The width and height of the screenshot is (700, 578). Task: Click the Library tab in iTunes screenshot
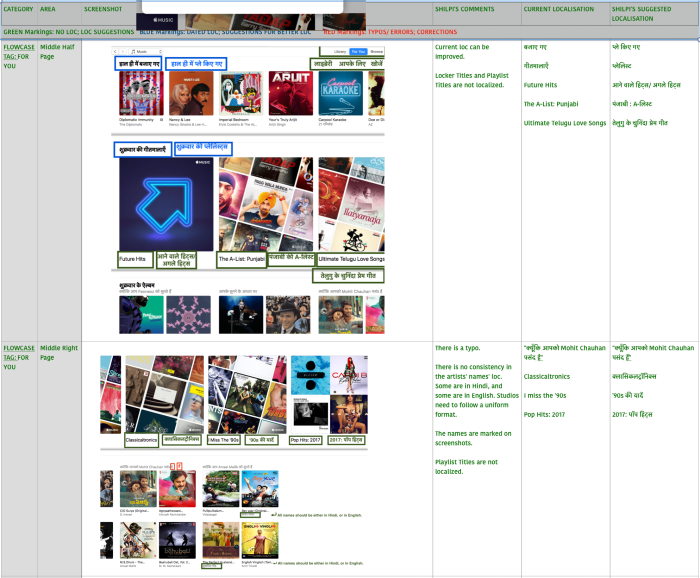[339, 50]
